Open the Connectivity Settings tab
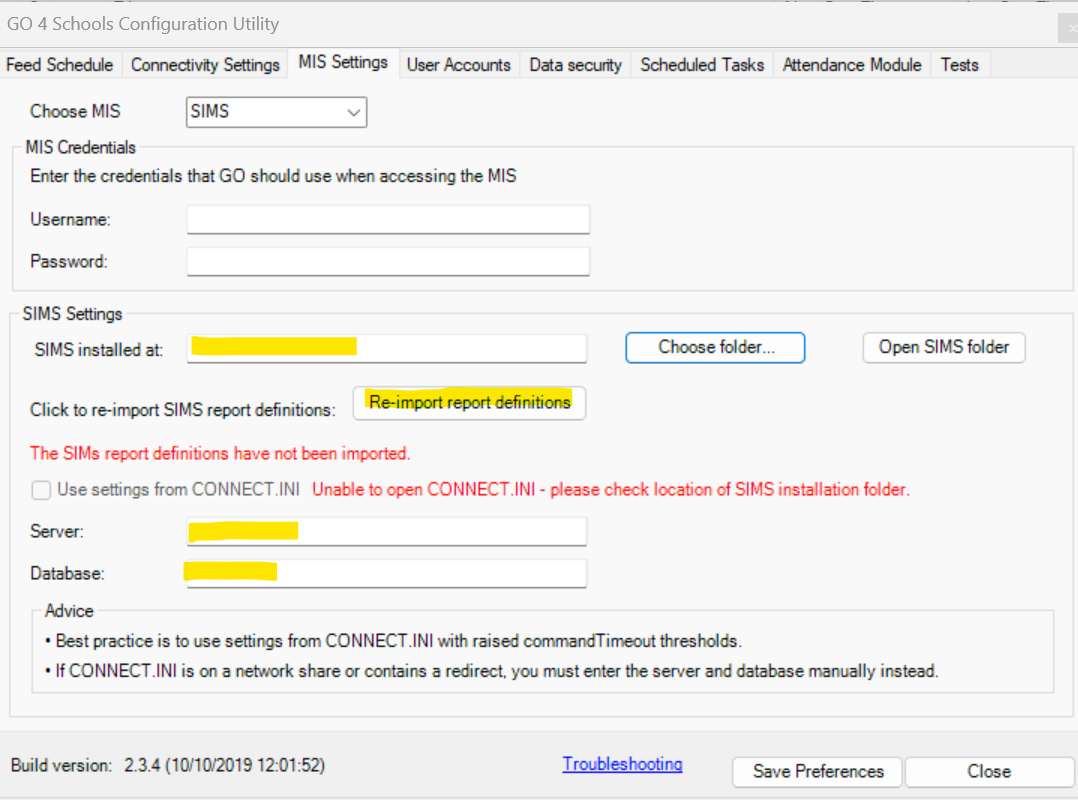Screen dimensions: 1078x800 [x=205, y=65]
